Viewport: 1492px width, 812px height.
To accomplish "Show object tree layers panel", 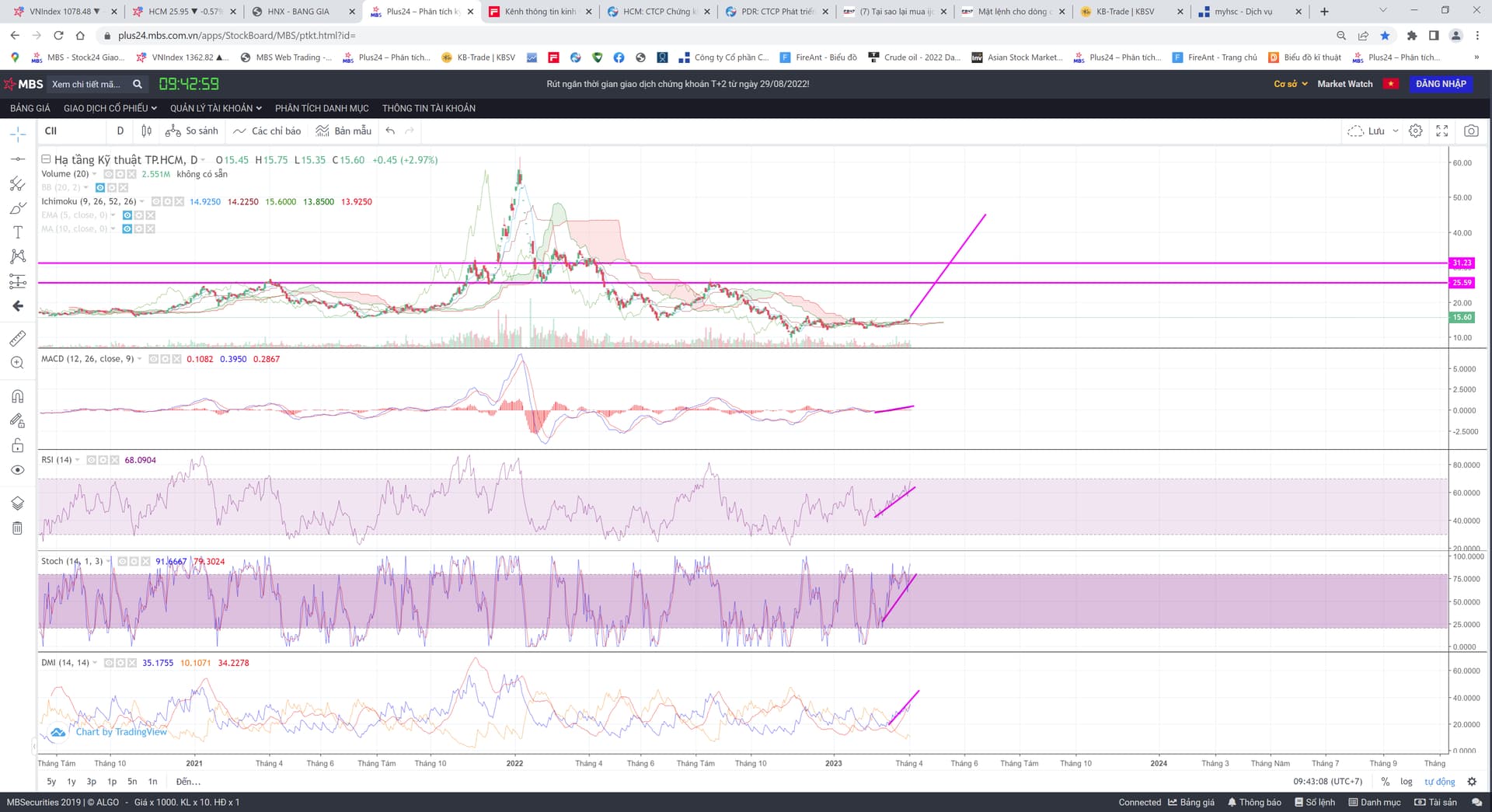I will (x=17, y=503).
